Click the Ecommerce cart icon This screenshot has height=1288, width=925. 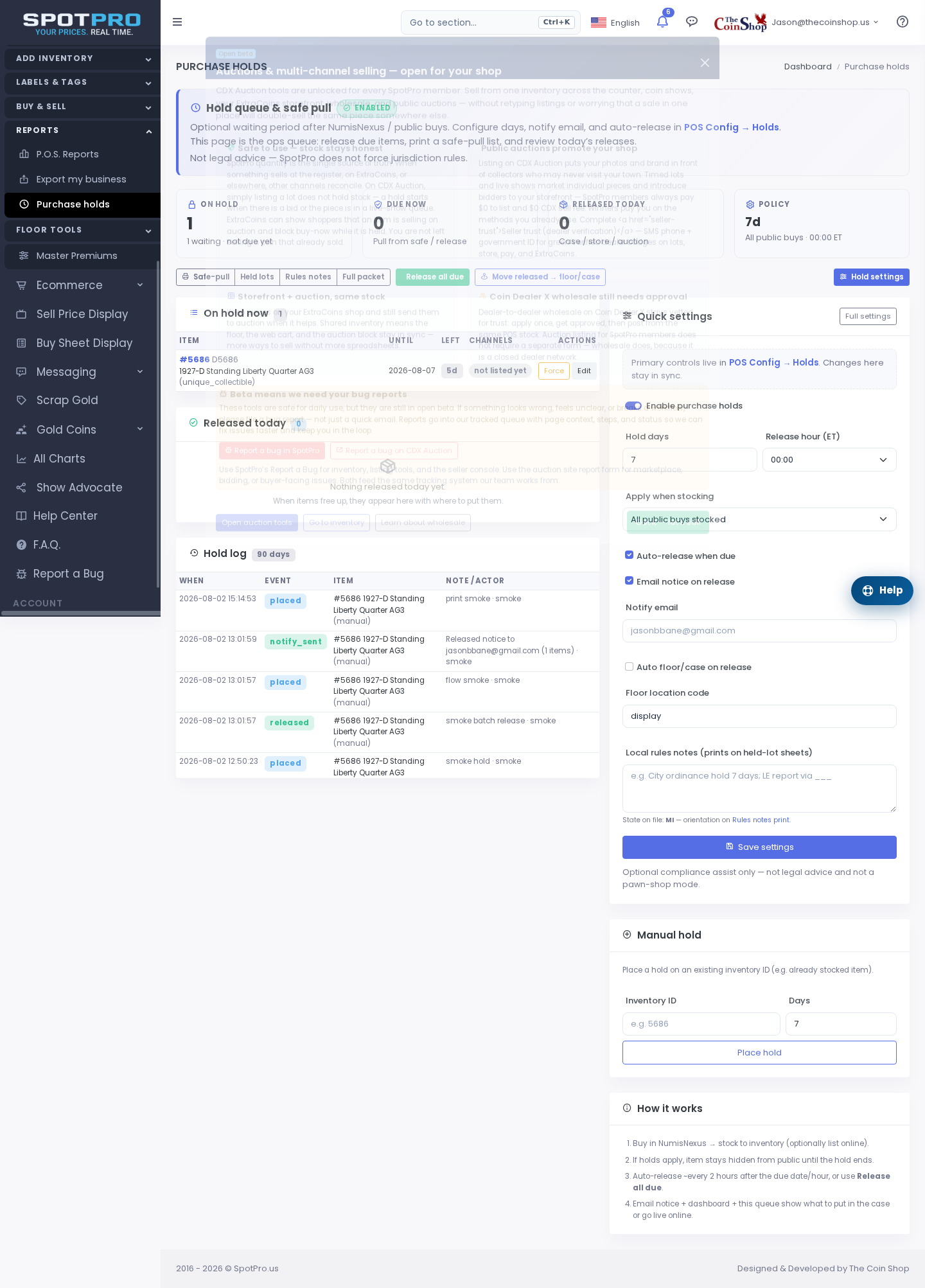point(21,285)
